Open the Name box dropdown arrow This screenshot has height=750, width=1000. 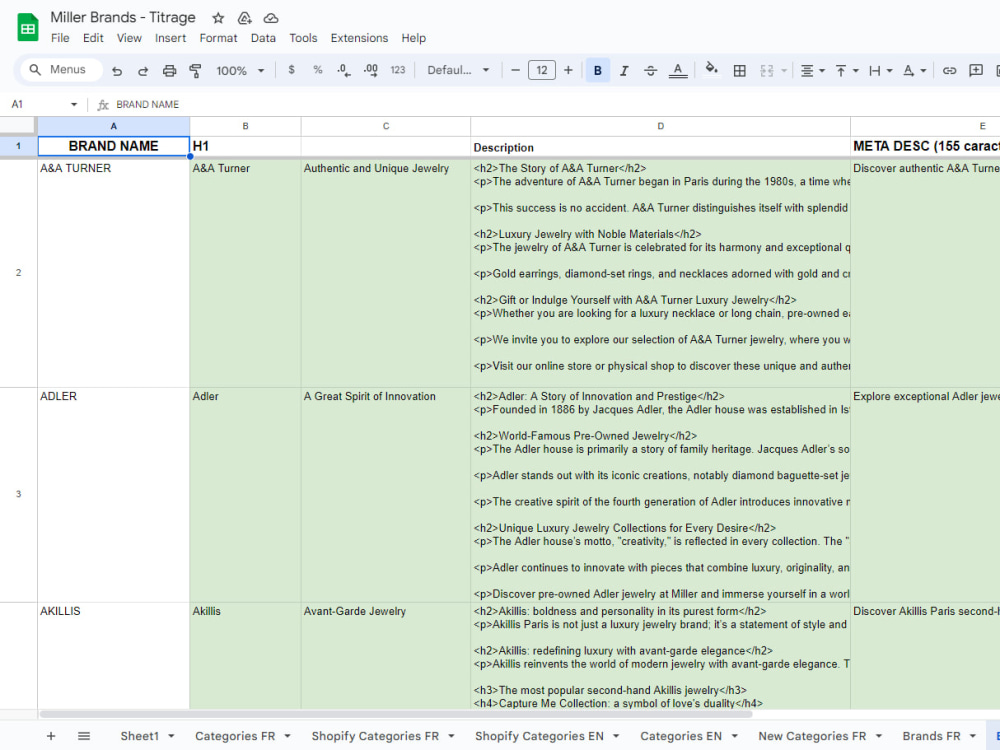pyautogui.click(x=74, y=104)
